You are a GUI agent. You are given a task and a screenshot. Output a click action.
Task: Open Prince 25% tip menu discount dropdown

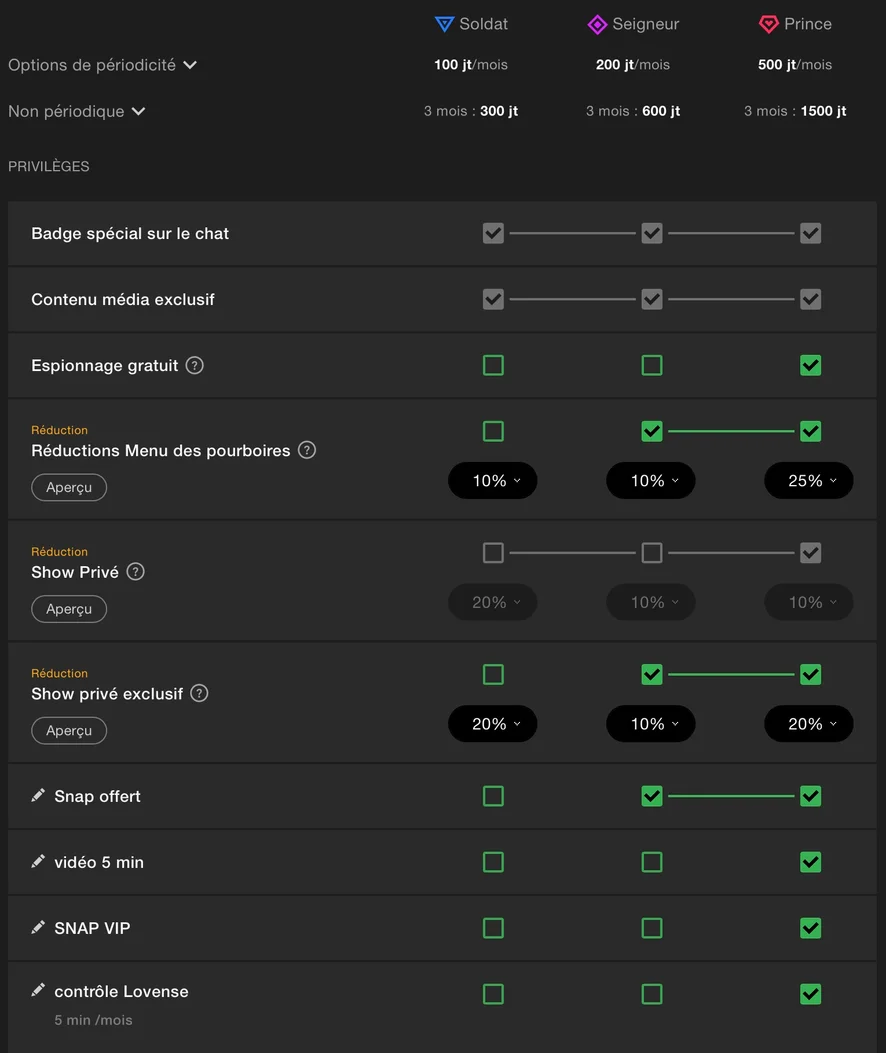coord(809,481)
